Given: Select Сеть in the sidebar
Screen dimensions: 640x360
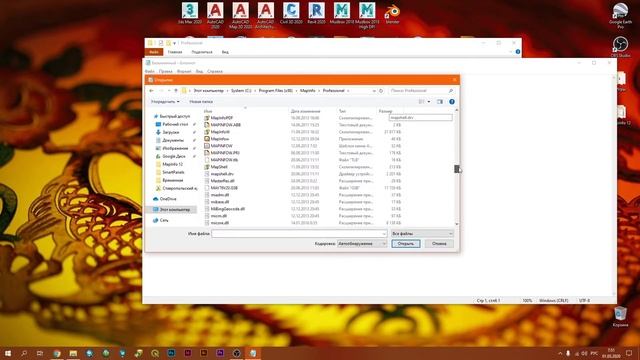Looking at the screenshot, I should tap(164, 220).
